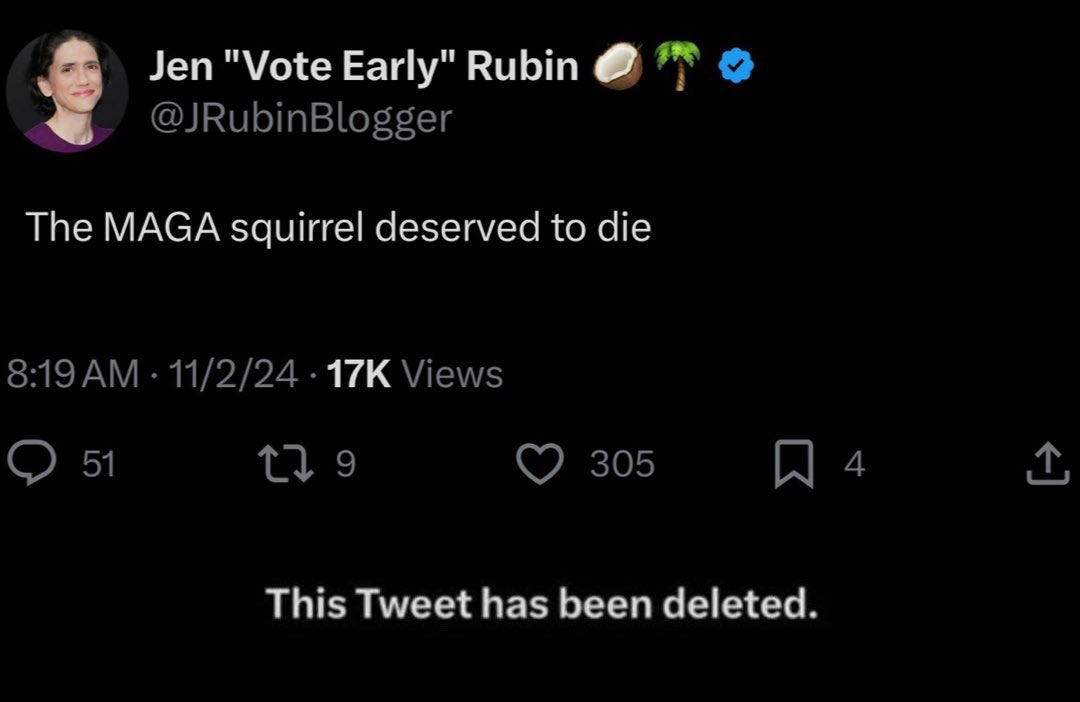Click the coconut emoji in display name
The height and width of the screenshot is (702, 1080).
tap(616, 68)
